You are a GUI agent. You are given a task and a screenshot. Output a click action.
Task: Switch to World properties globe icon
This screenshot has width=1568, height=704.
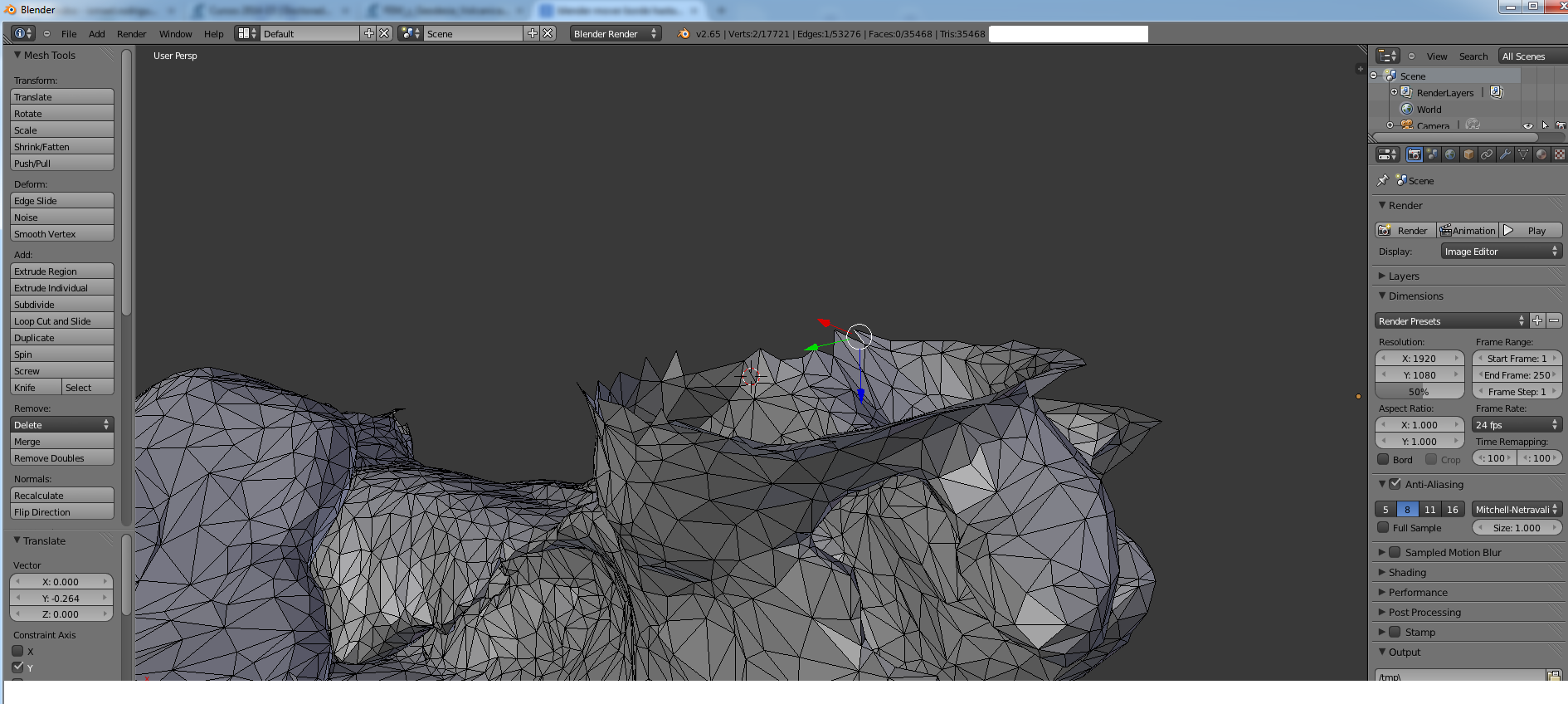point(1450,154)
